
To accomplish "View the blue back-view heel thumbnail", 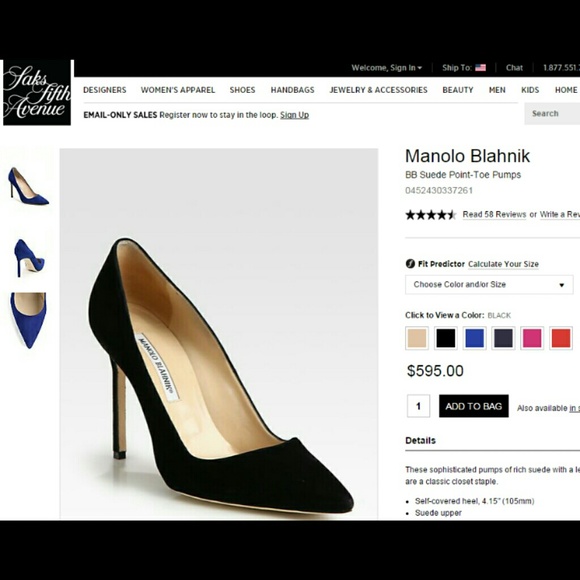I will [29, 258].
